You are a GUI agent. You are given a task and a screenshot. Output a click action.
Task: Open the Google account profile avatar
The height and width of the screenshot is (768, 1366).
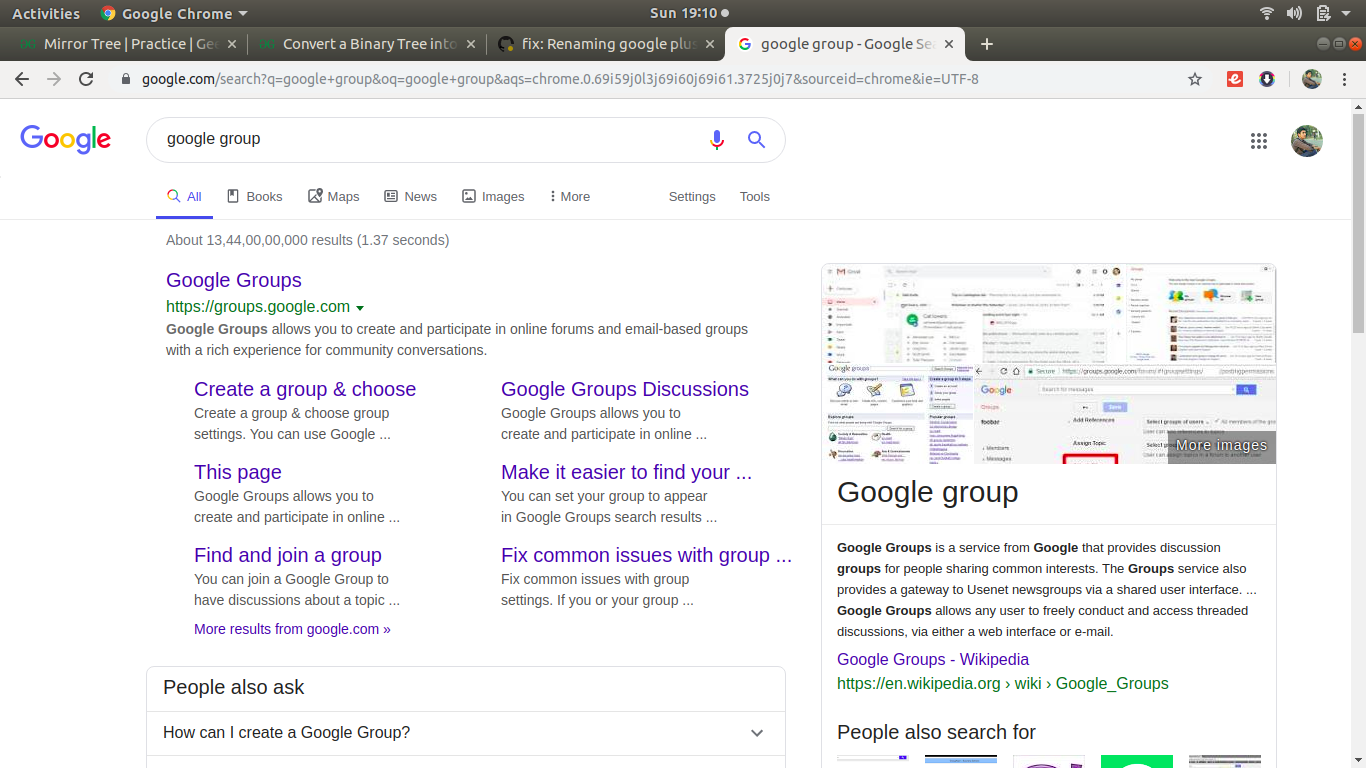pos(1307,141)
